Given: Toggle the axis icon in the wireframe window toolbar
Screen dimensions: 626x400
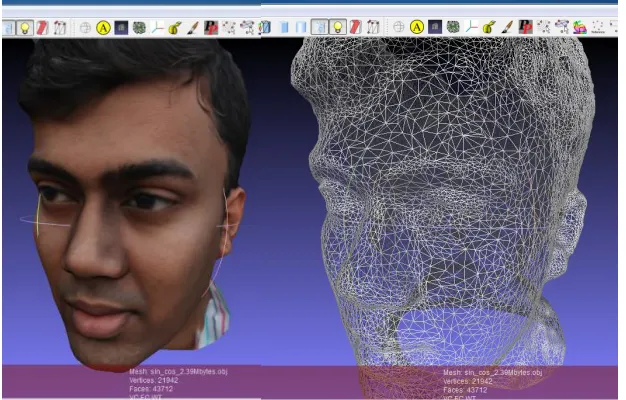Looking at the screenshot, I should [x=471, y=27].
